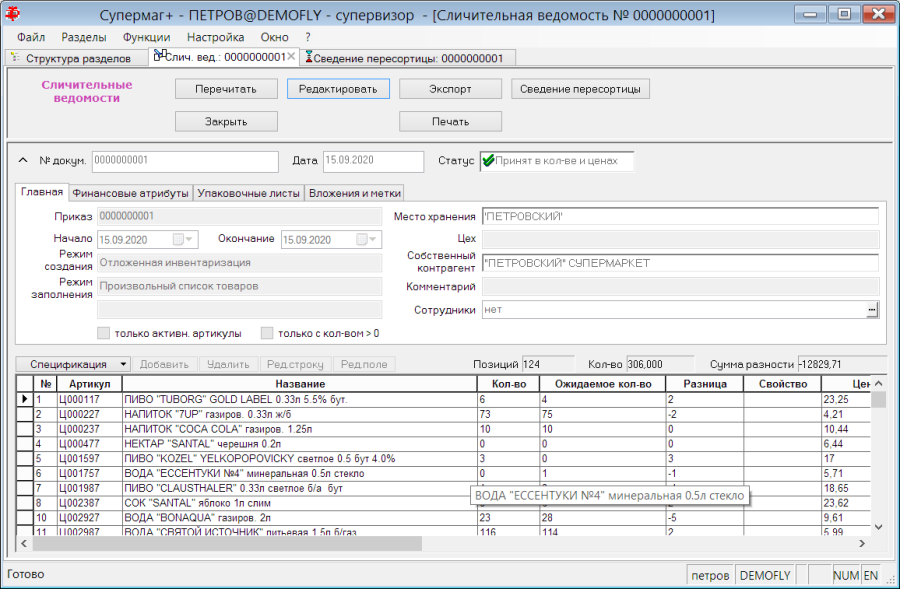Close the Слич. вед. 0000000001 tab

[291, 56]
